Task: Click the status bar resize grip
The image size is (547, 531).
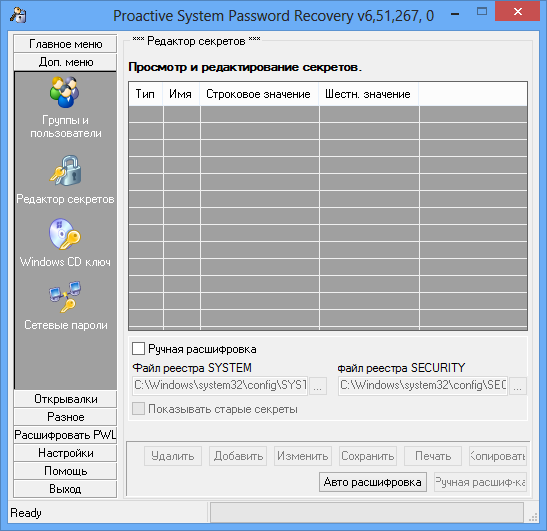Action: tap(533, 517)
